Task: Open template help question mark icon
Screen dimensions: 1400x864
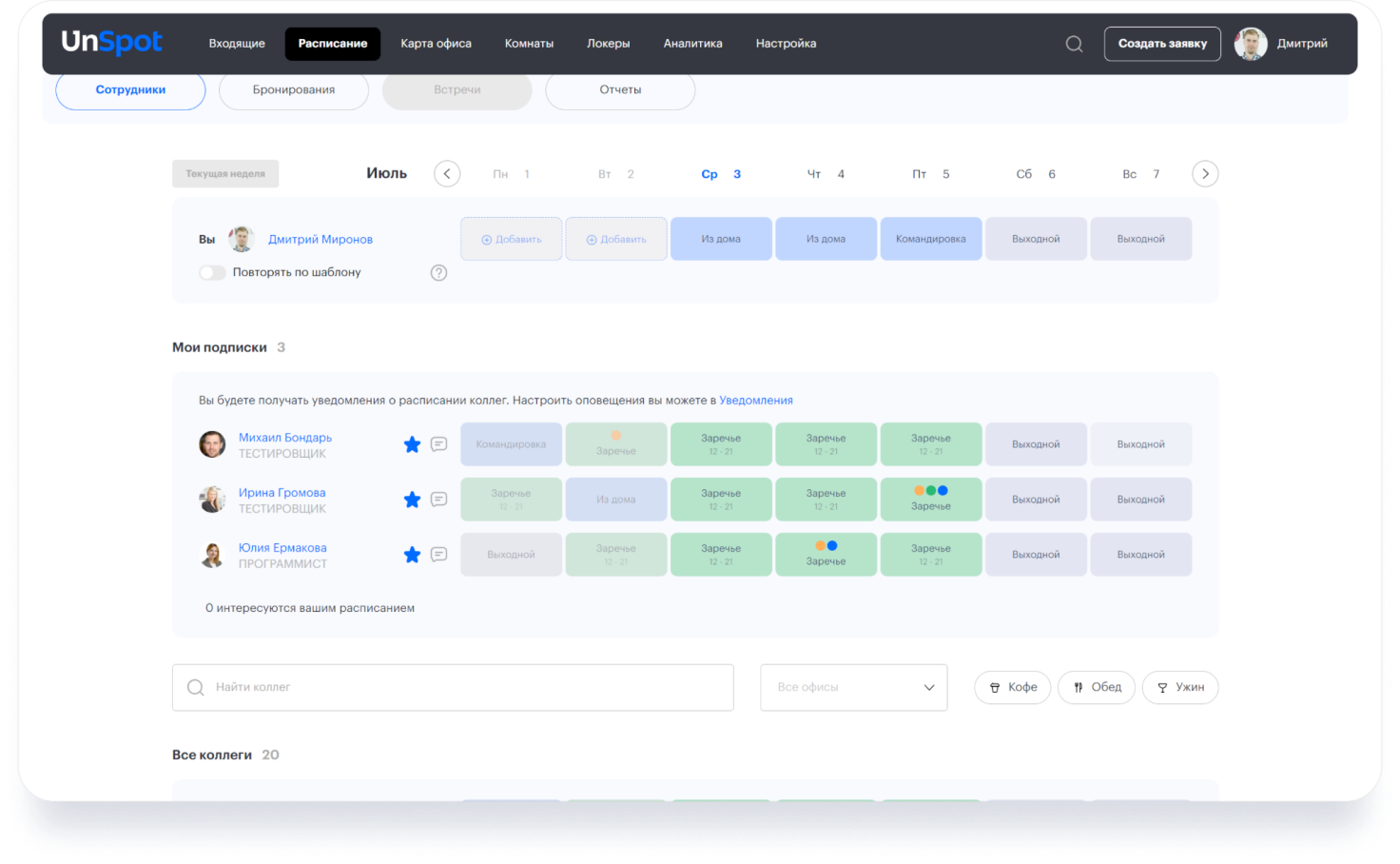Action: [438, 273]
